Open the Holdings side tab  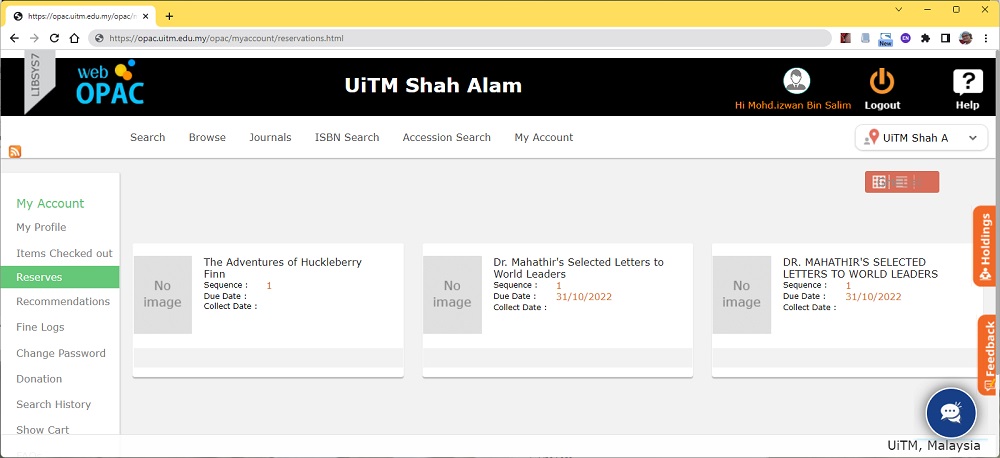(986, 246)
